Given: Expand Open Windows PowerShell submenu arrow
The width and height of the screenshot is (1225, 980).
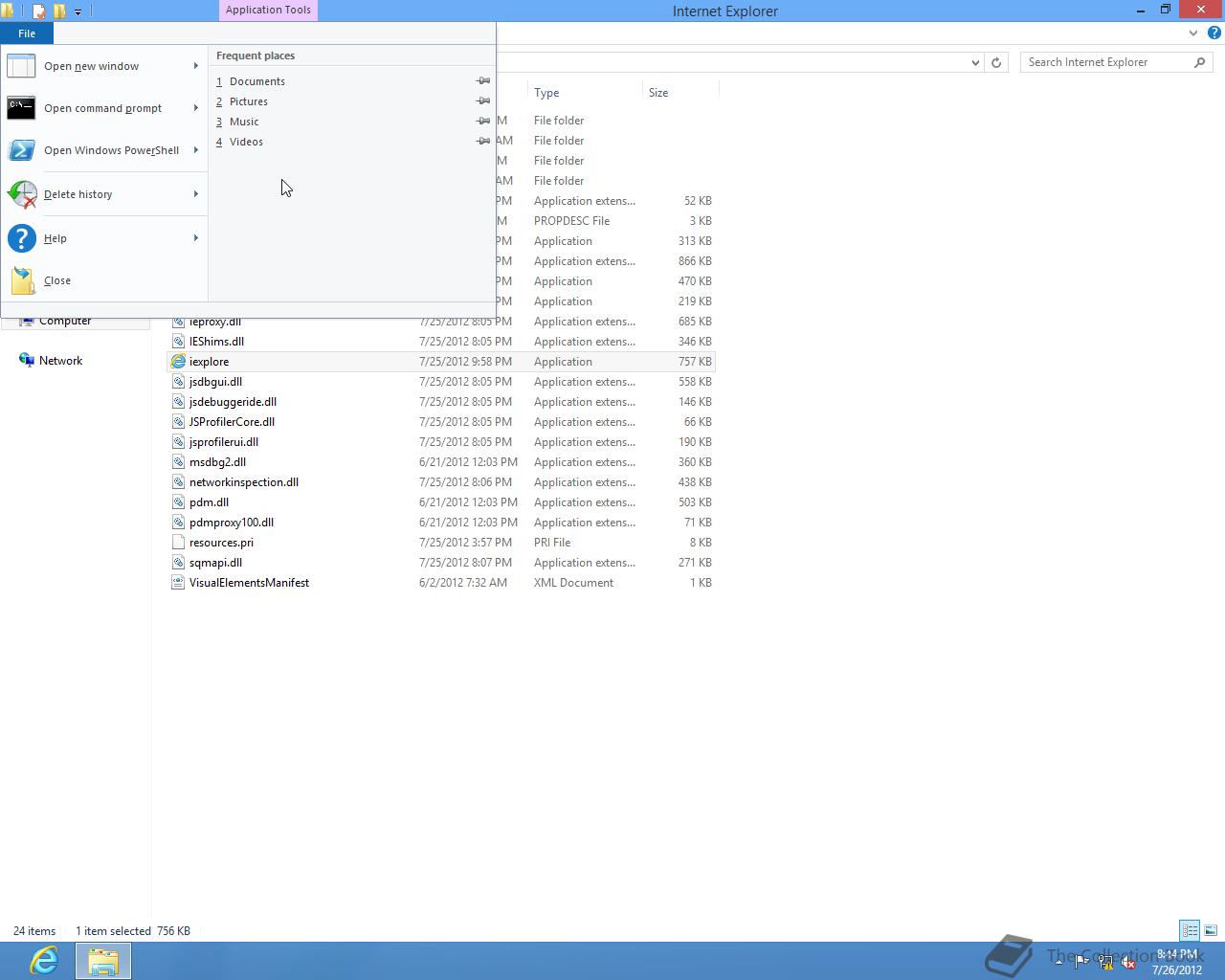Looking at the screenshot, I should click(x=196, y=150).
